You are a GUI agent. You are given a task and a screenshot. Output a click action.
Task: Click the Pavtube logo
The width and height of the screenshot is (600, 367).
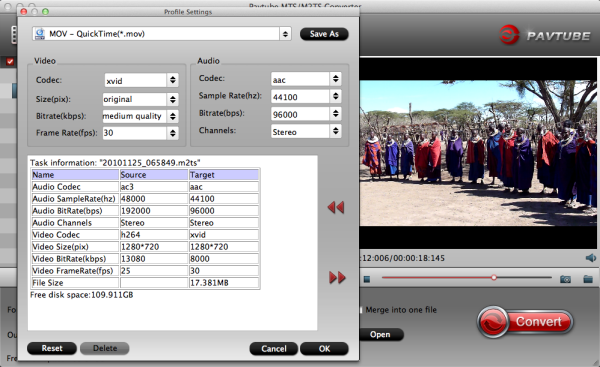tap(545, 35)
